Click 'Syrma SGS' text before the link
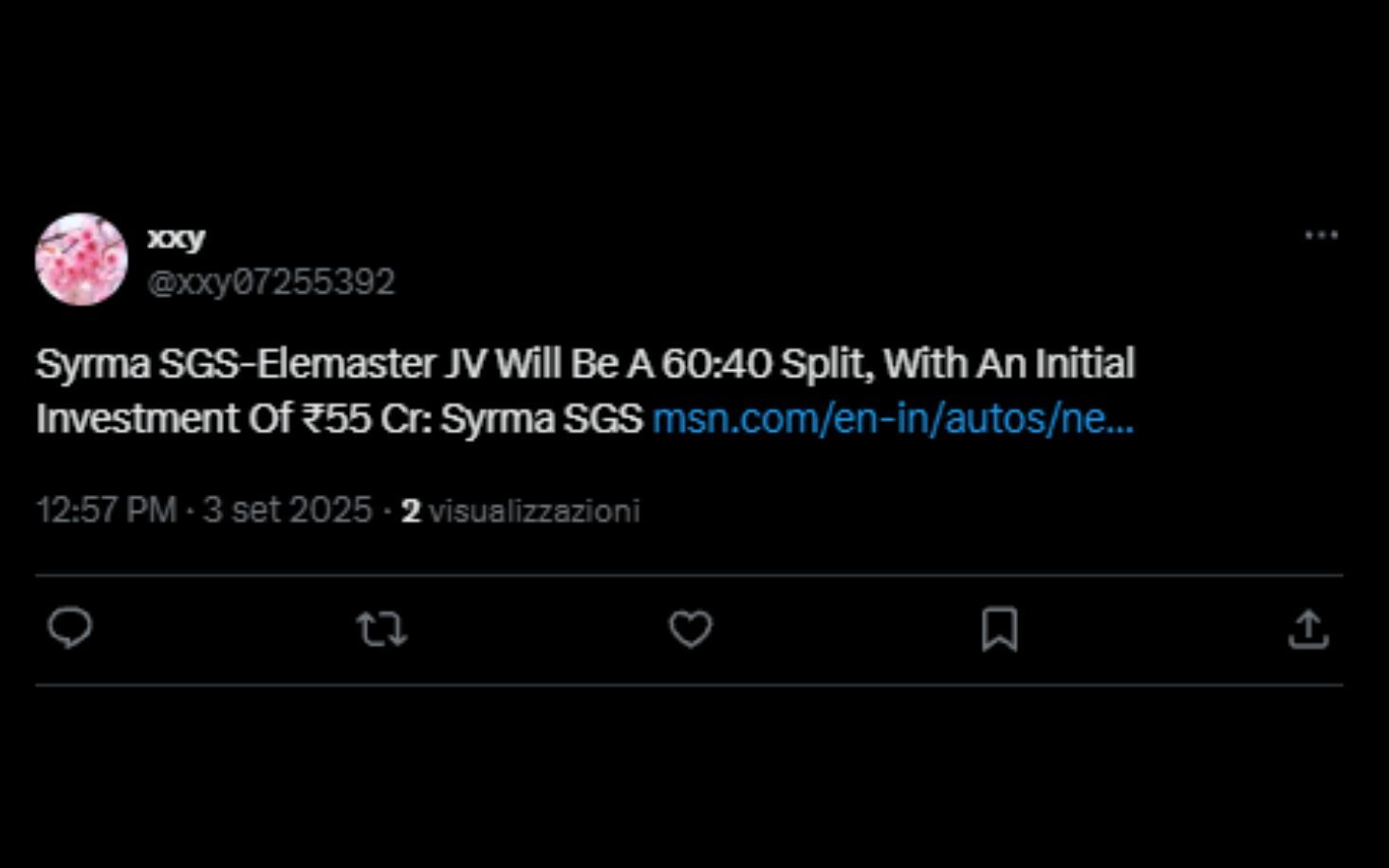1389x868 pixels. point(542,419)
